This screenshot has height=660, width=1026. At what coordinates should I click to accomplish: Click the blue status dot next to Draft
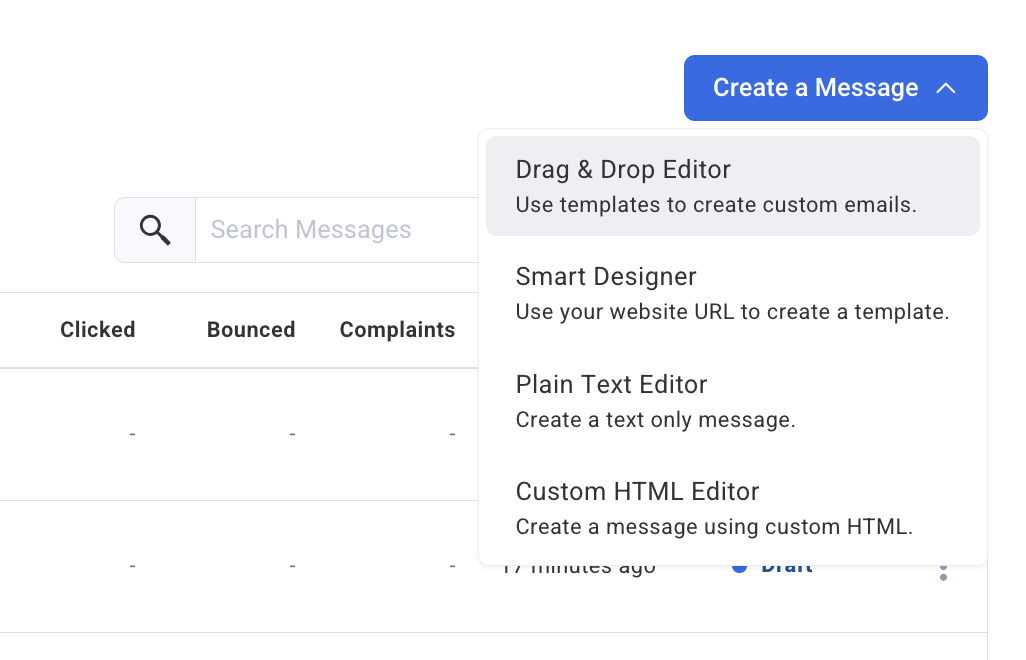click(x=740, y=565)
